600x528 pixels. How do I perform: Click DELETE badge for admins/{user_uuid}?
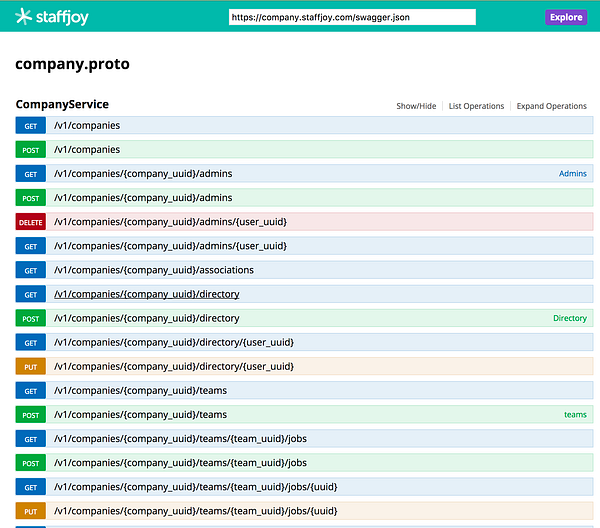(x=31, y=222)
